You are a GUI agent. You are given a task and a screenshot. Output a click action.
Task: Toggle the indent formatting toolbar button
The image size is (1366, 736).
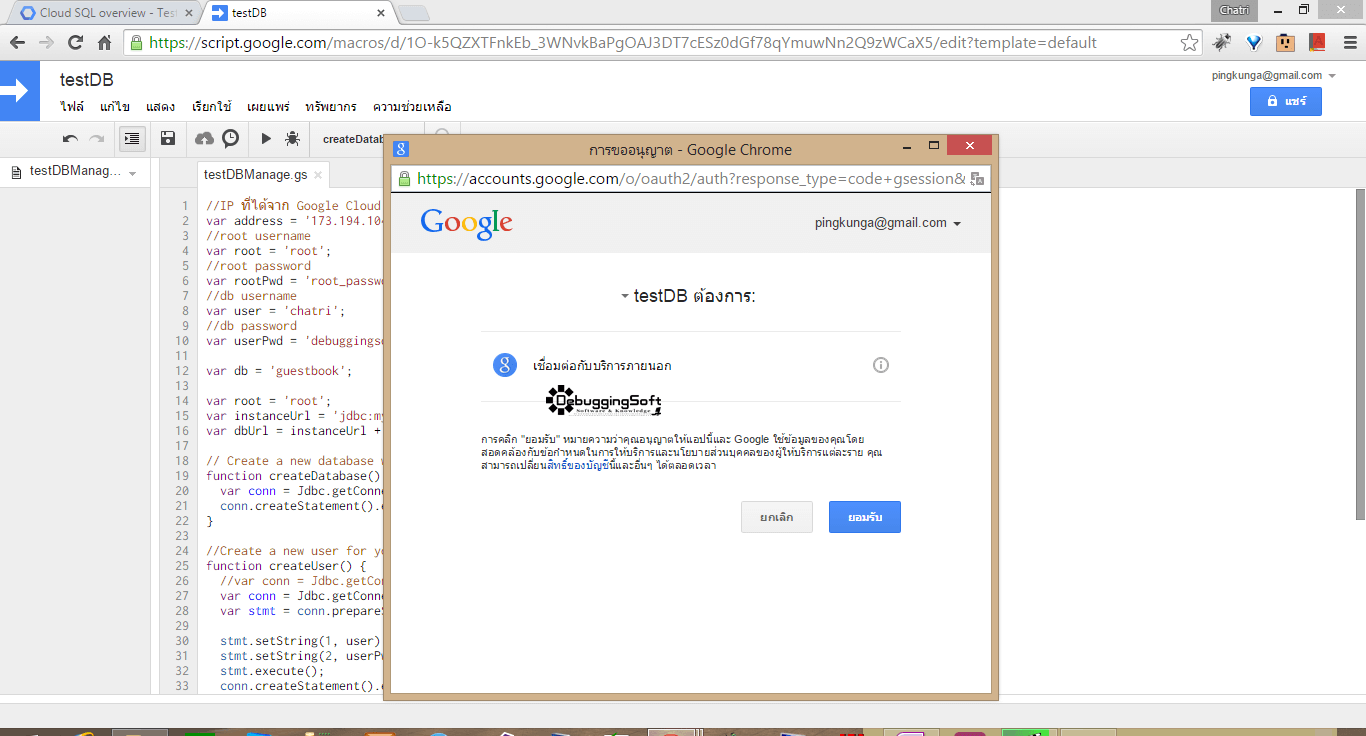(x=132, y=139)
